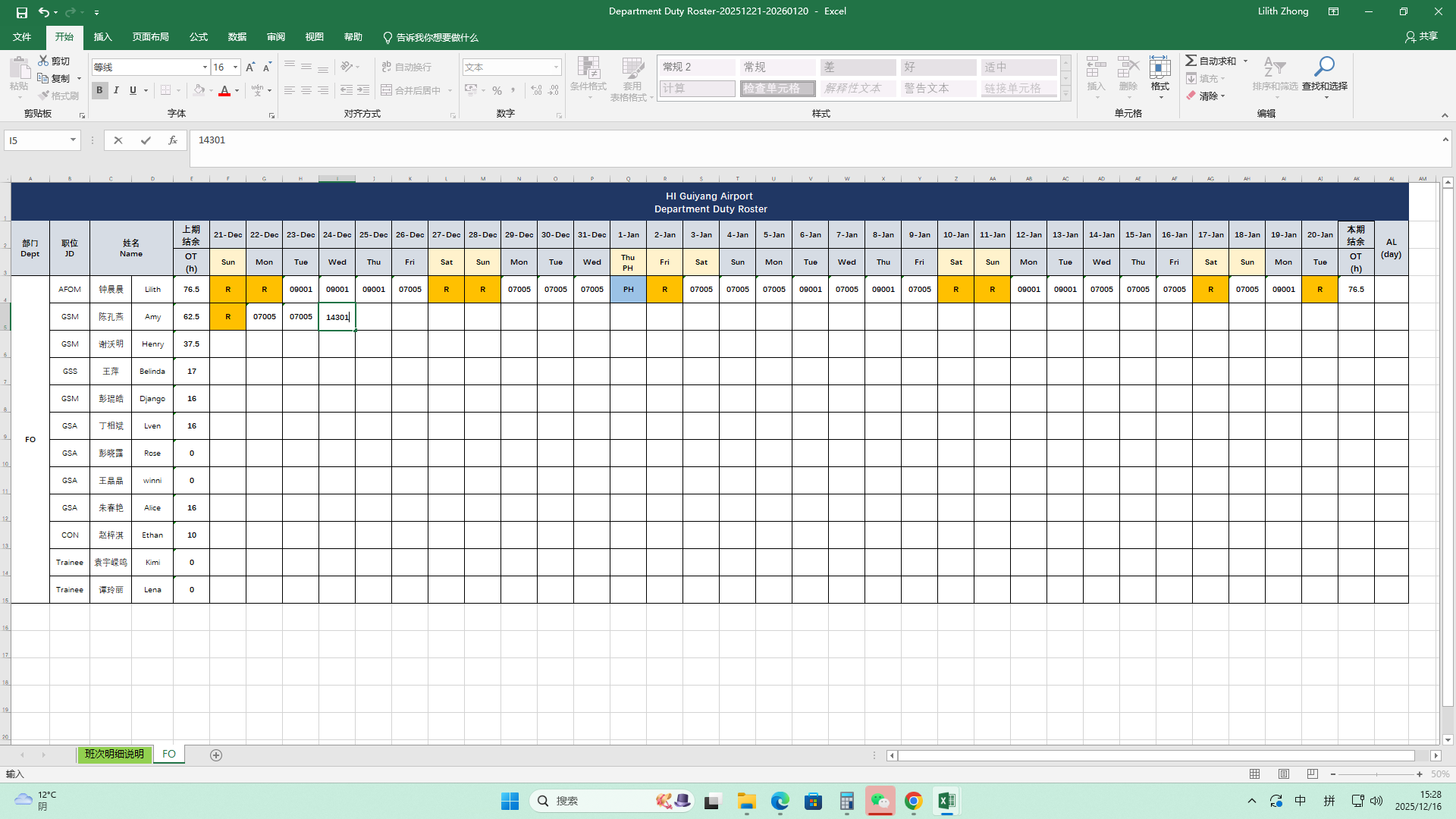Screen dimensions: 1456x819
Task: Click the AutoSum 自动求和 button
Action: tap(1211, 61)
